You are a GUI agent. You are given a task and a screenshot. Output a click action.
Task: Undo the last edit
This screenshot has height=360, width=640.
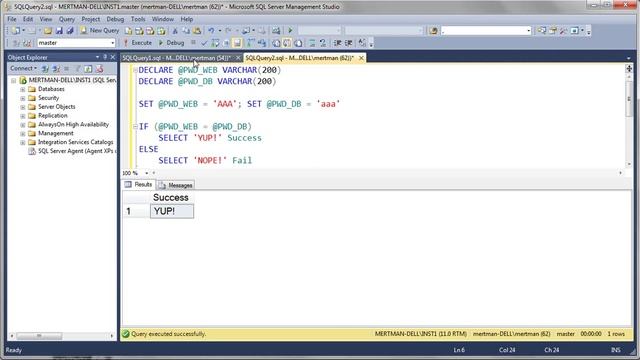pyautogui.click(x=211, y=31)
